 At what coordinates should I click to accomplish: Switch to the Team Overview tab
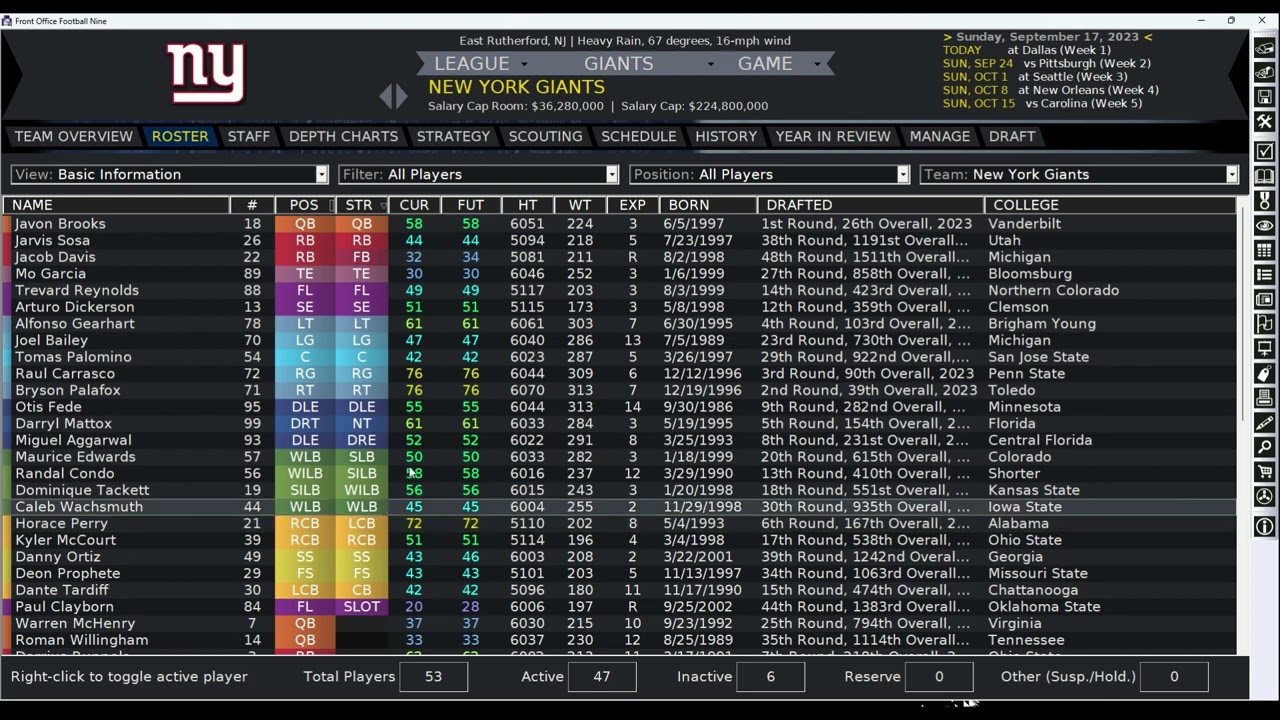click(74, 136)
